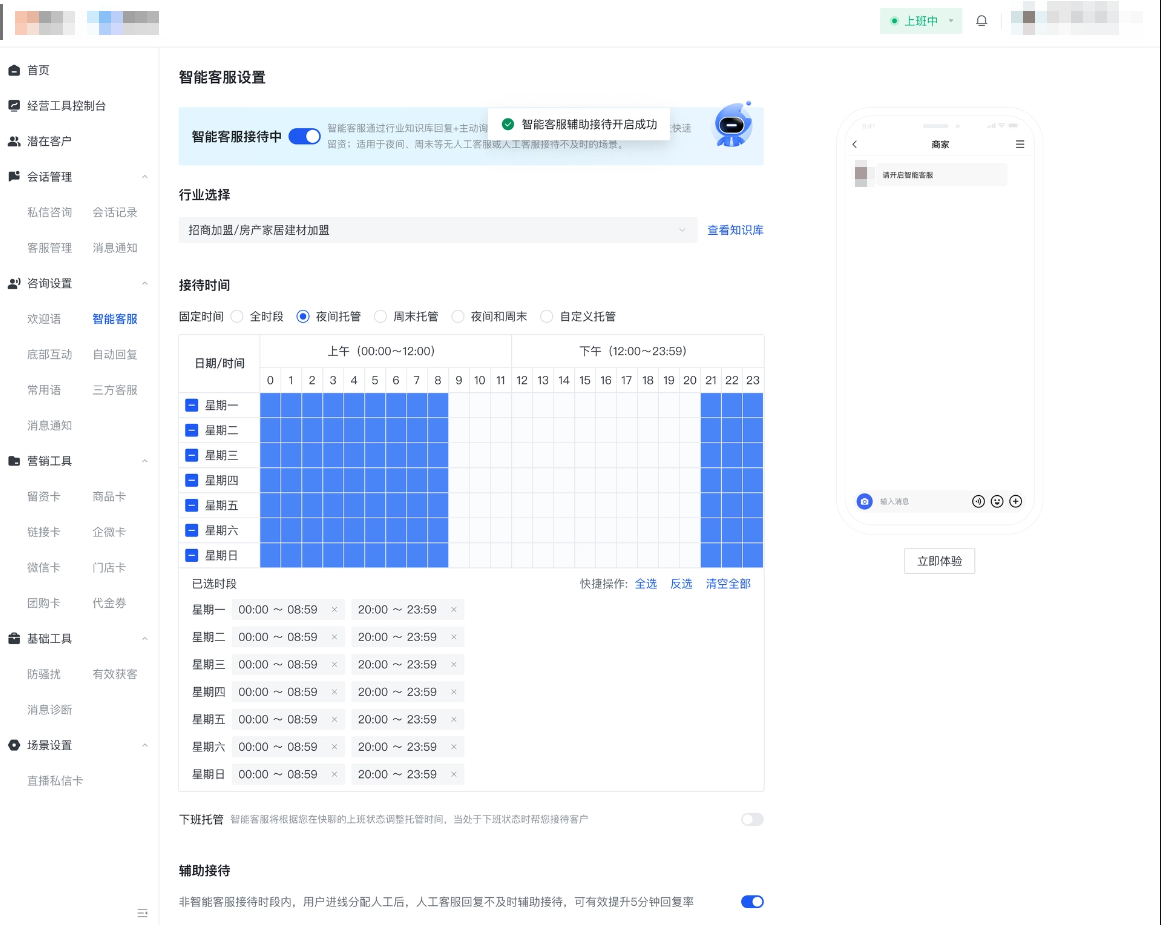Click the 会话管理 flag icon
The height and width of the screenshot is (925, 1161).
(x=14, y=176)
